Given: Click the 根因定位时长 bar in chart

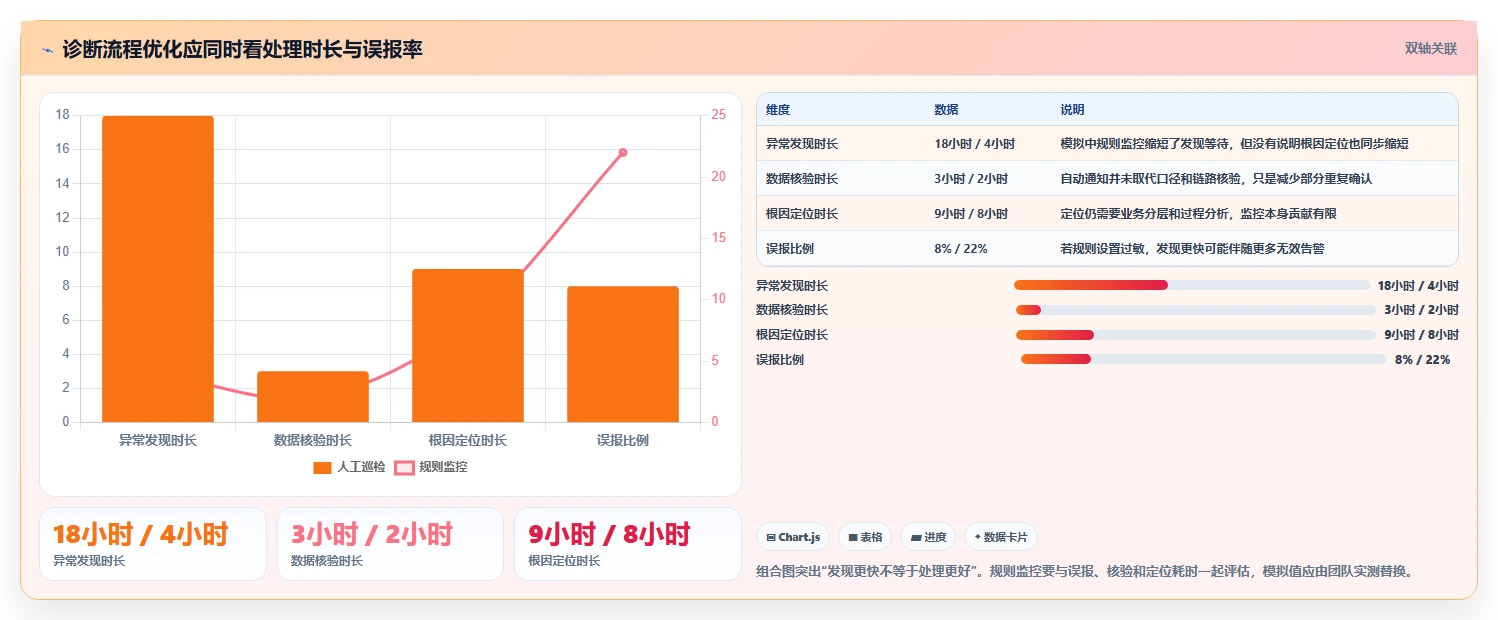Looking at the screenshot, I should 468,345.
